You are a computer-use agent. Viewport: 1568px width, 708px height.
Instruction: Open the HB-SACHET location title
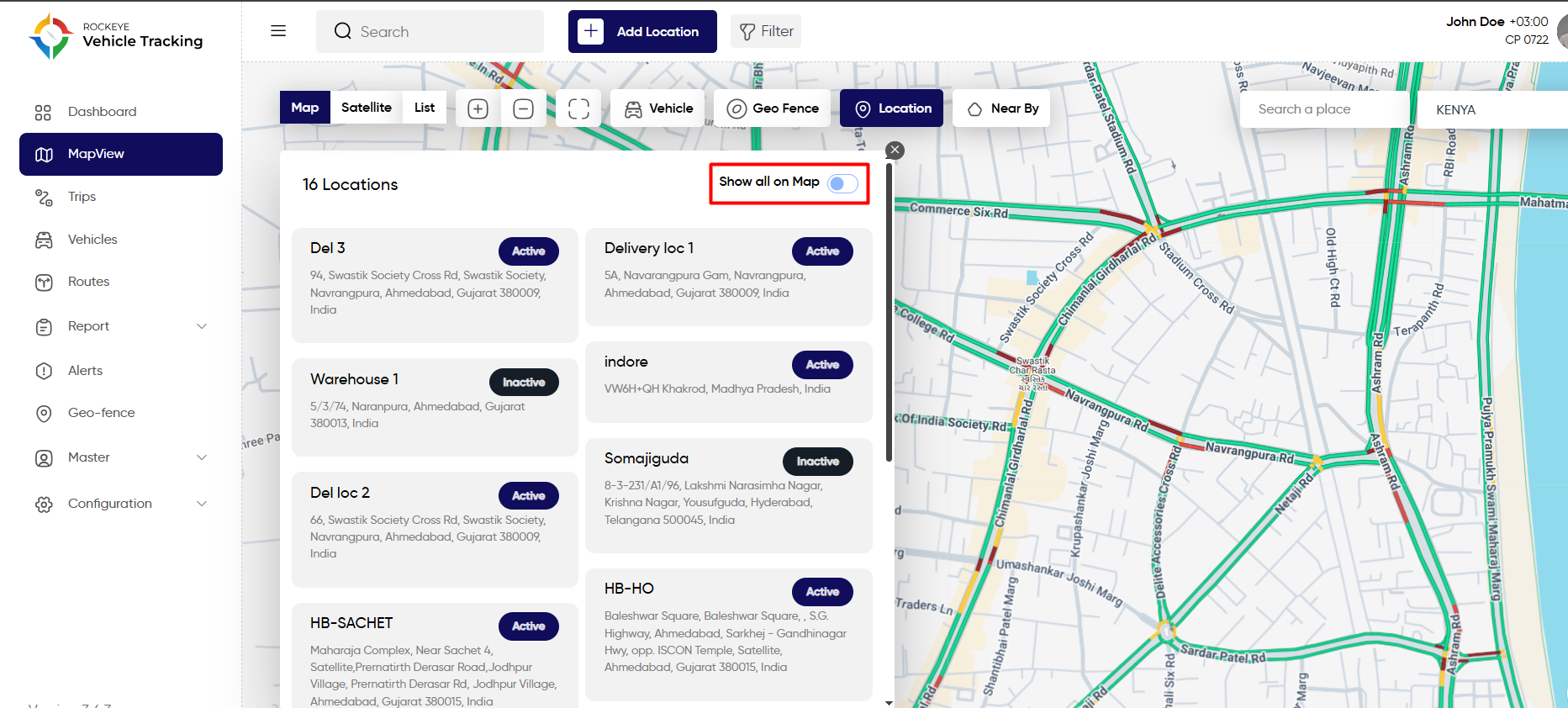[x=351, y=623]
